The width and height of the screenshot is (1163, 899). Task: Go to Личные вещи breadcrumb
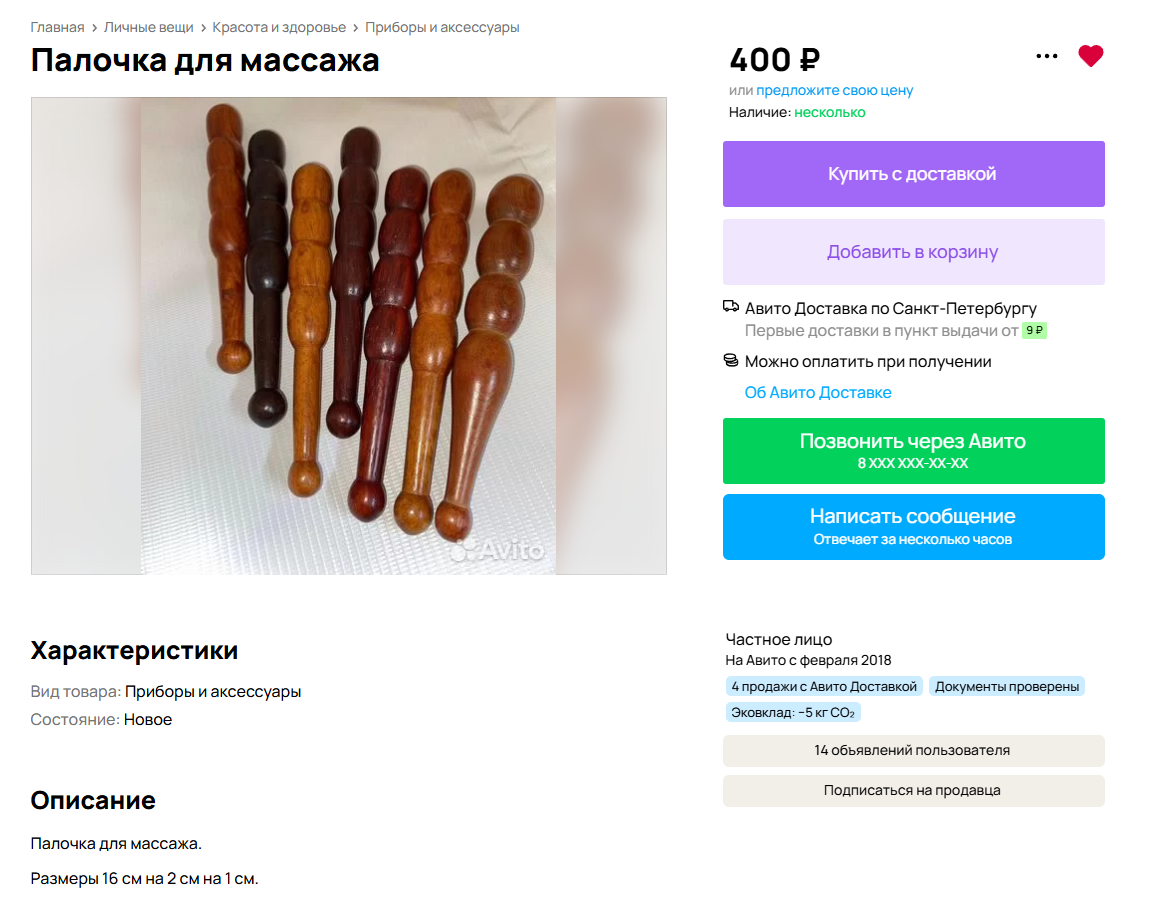(148, 27)
